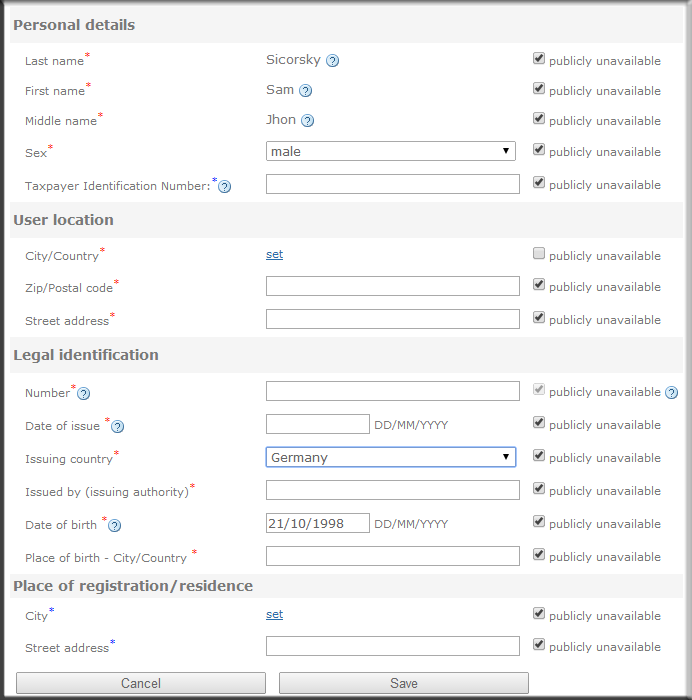The height and width of the screenshot is (700, 692).
Task: Click help icon next to Sicorsky last name
Action: click(333, 61)
